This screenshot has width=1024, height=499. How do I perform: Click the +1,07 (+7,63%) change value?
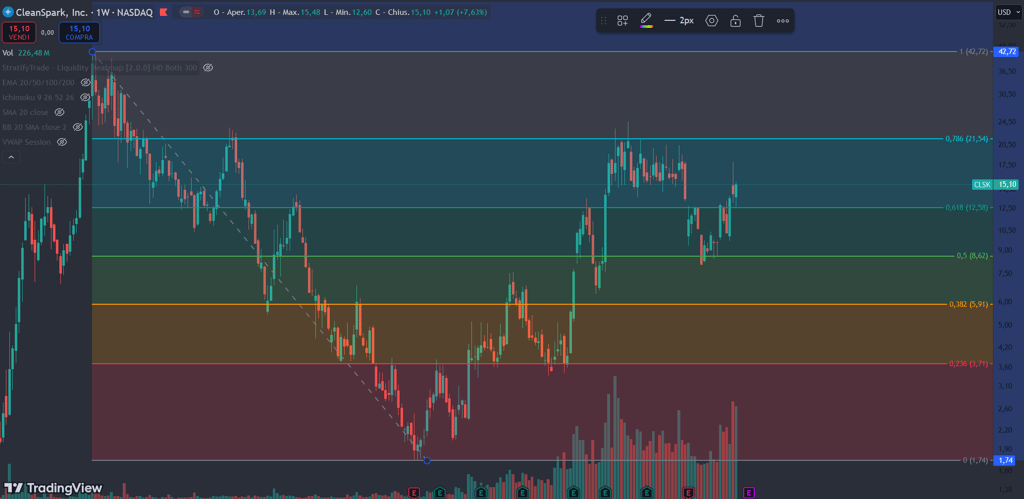tap(461, 12)
